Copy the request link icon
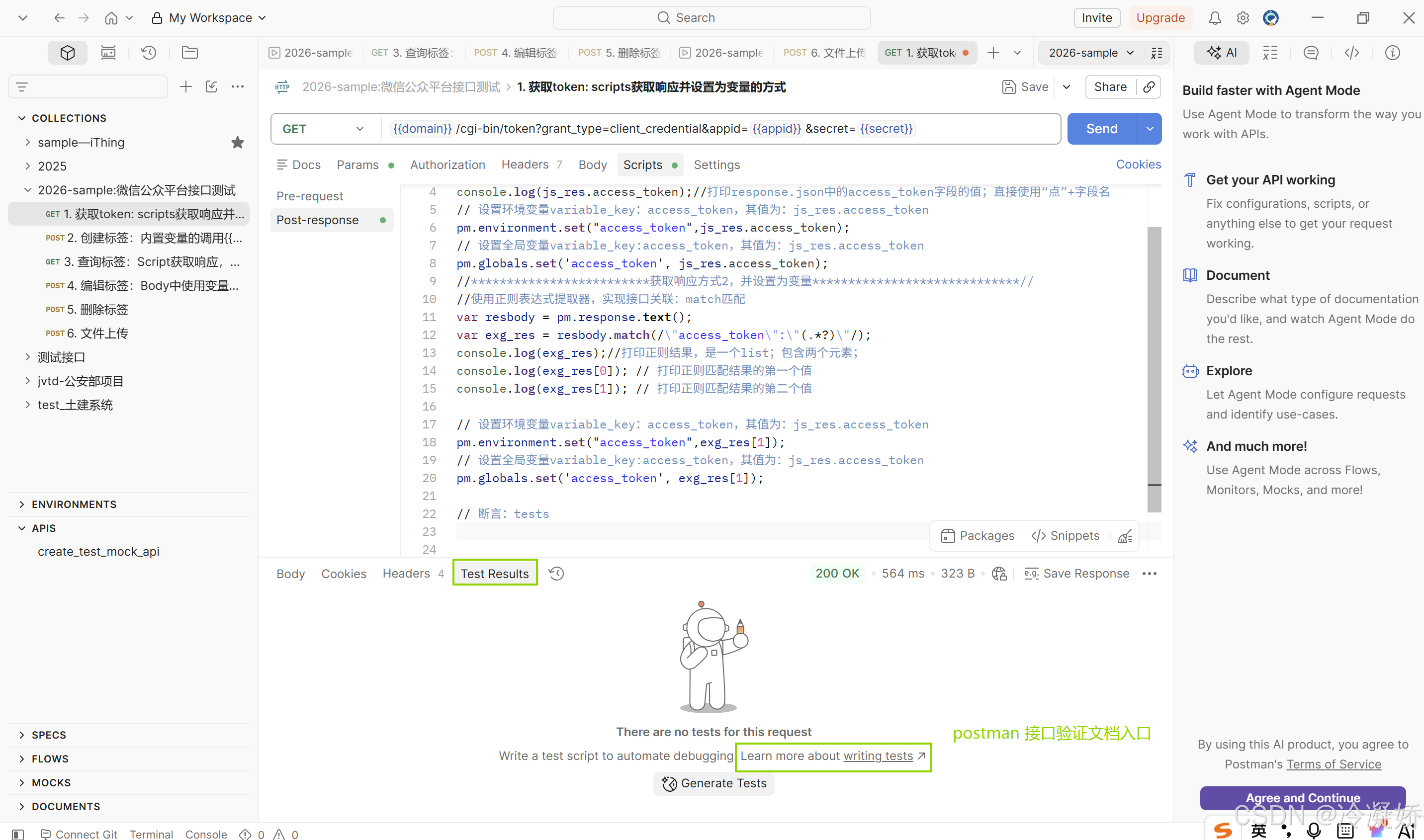 pos(1149,86)
